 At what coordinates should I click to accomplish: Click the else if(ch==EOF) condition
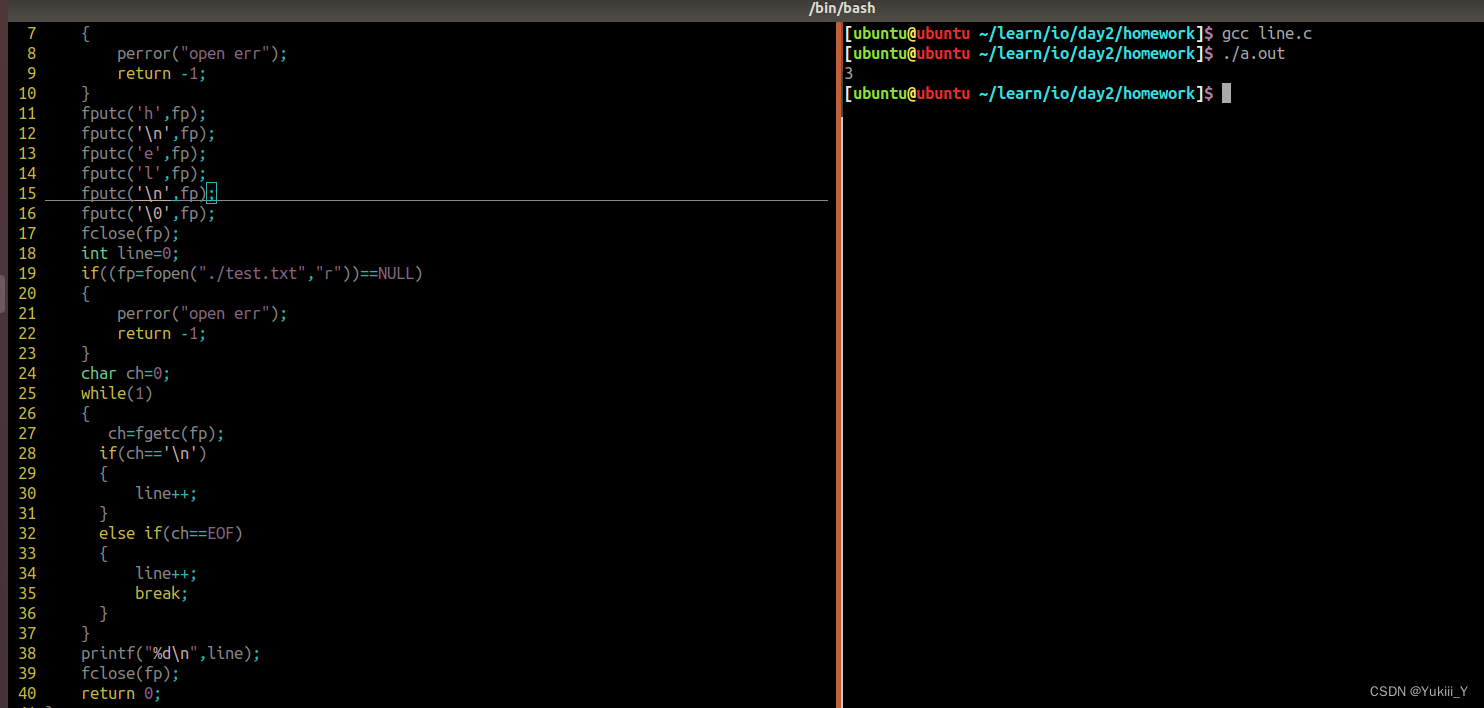click(171, 533)
